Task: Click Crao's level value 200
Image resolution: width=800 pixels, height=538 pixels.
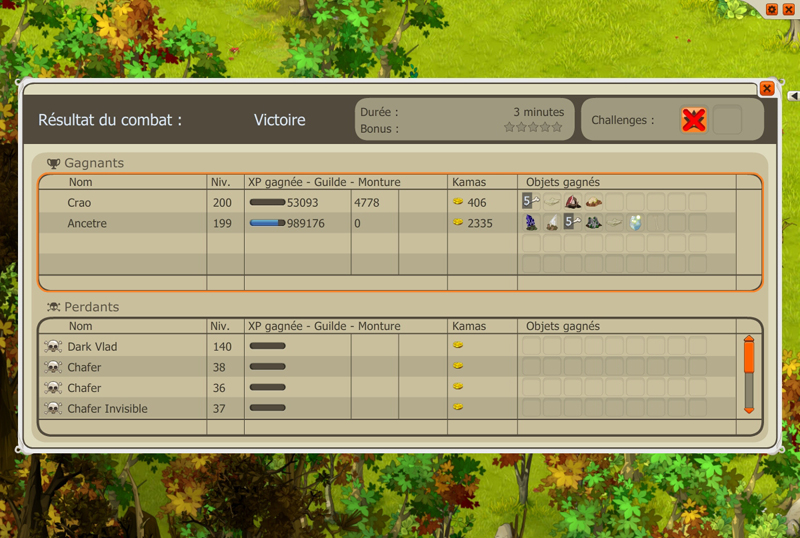Action: pyautogui.click(x=222, y=203)
